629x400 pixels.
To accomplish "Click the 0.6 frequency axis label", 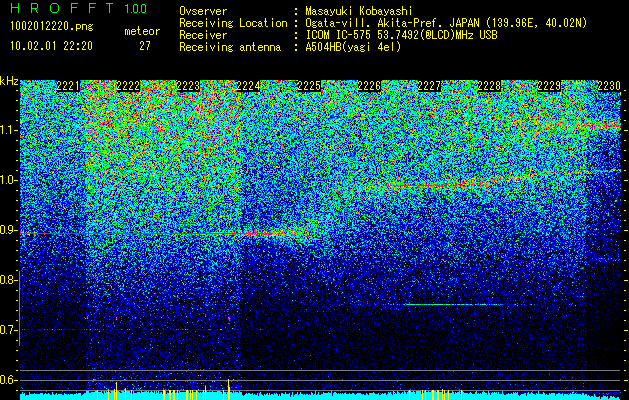I will (x=8, y=380).
